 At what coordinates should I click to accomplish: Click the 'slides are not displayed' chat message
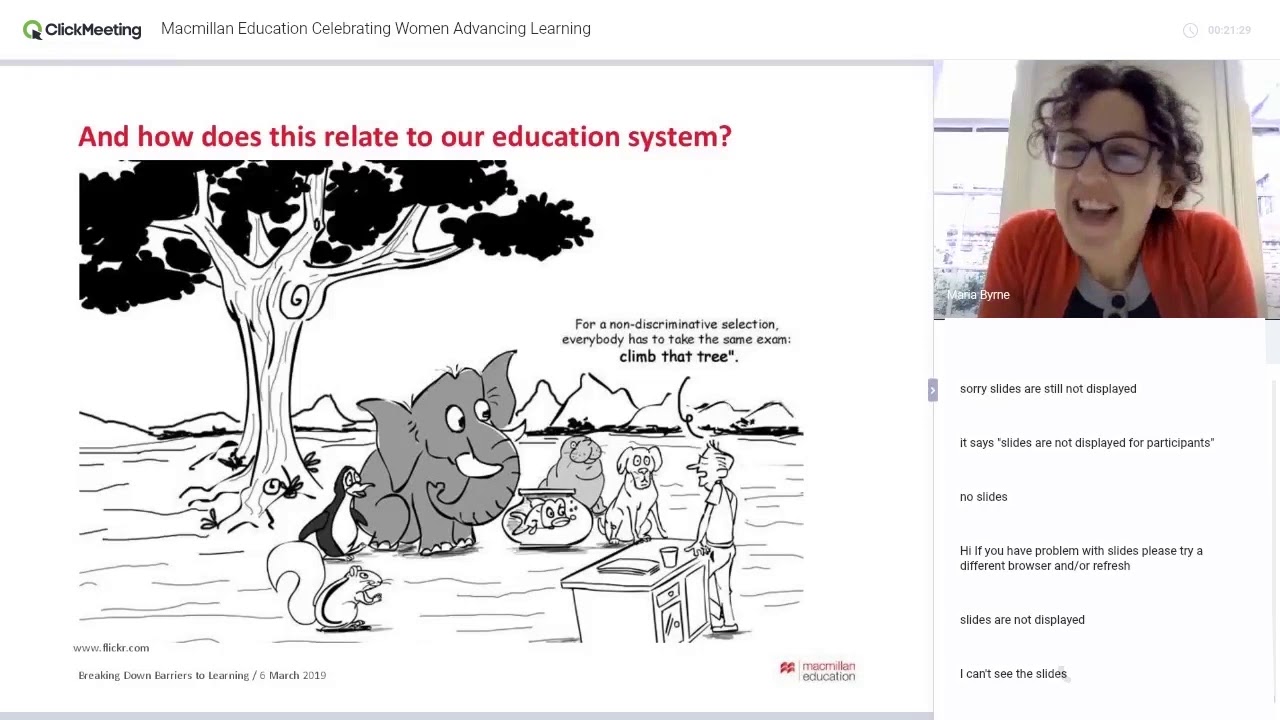coord(1022,620)
